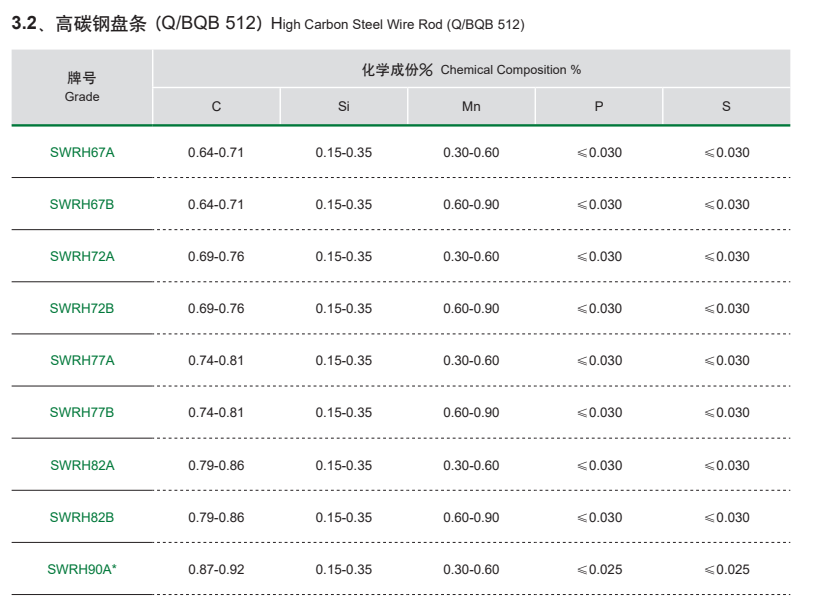Click the S column header

[726, 107]
